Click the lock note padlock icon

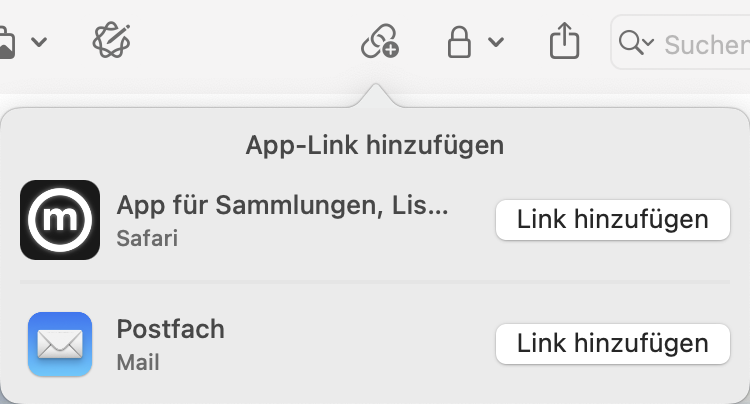coord(459,42)
